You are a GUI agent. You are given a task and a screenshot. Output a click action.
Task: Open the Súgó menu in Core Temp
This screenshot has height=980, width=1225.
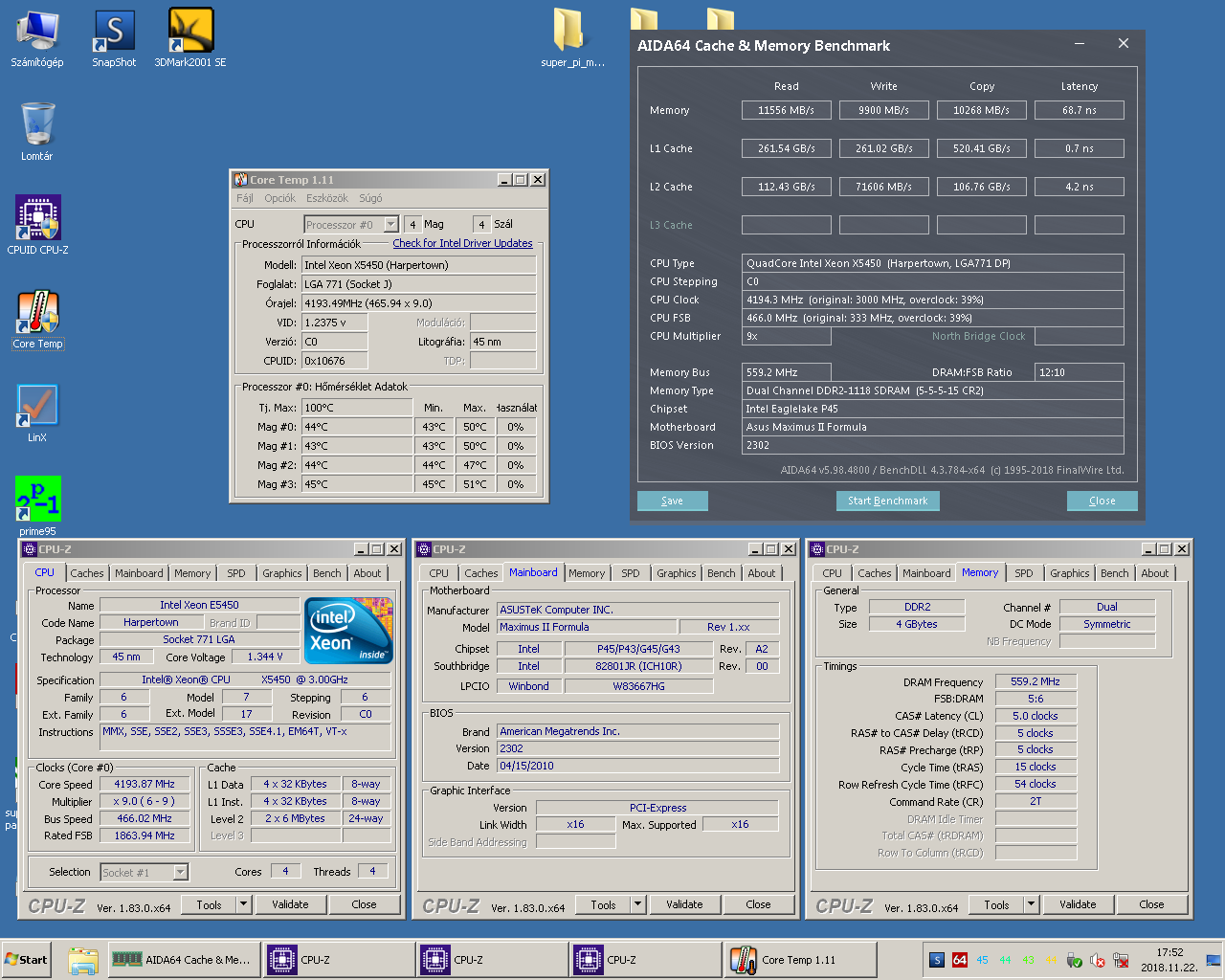[370, 198]
